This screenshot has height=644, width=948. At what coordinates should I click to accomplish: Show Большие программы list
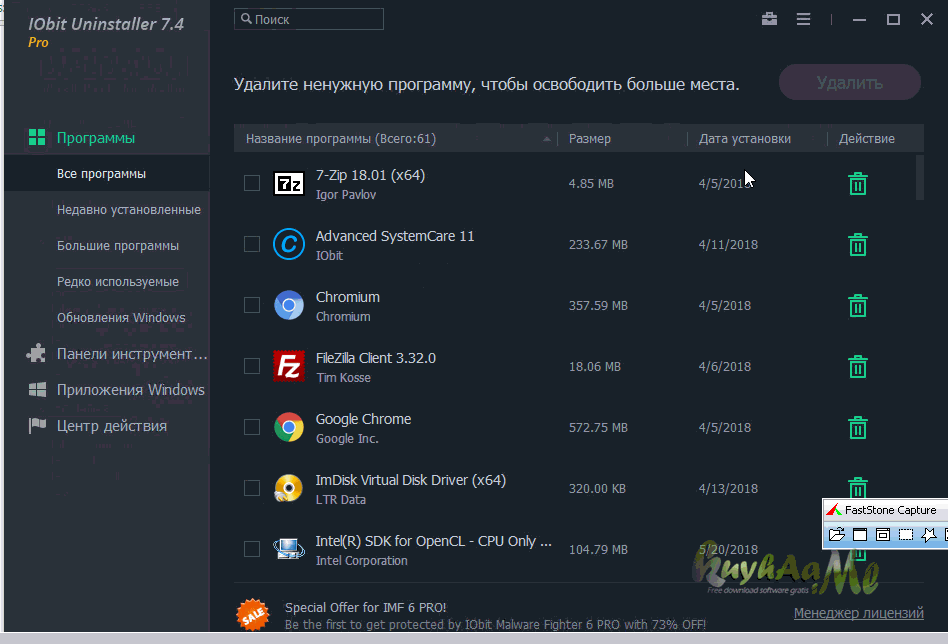(x=118, y=246)
